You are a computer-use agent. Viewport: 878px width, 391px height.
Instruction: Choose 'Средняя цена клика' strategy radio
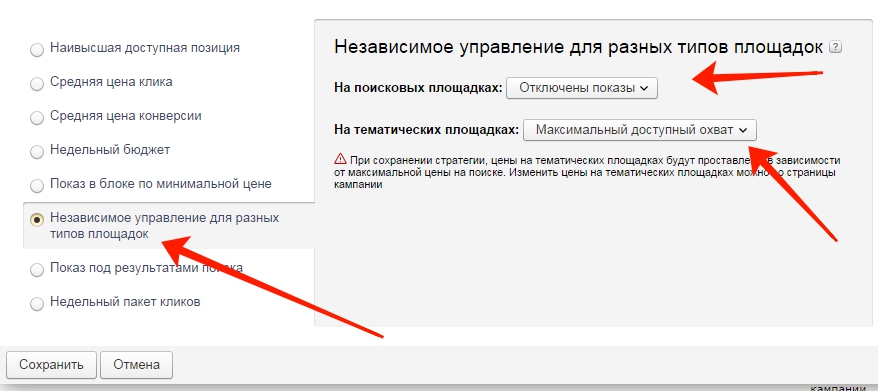tap(37, 85)
